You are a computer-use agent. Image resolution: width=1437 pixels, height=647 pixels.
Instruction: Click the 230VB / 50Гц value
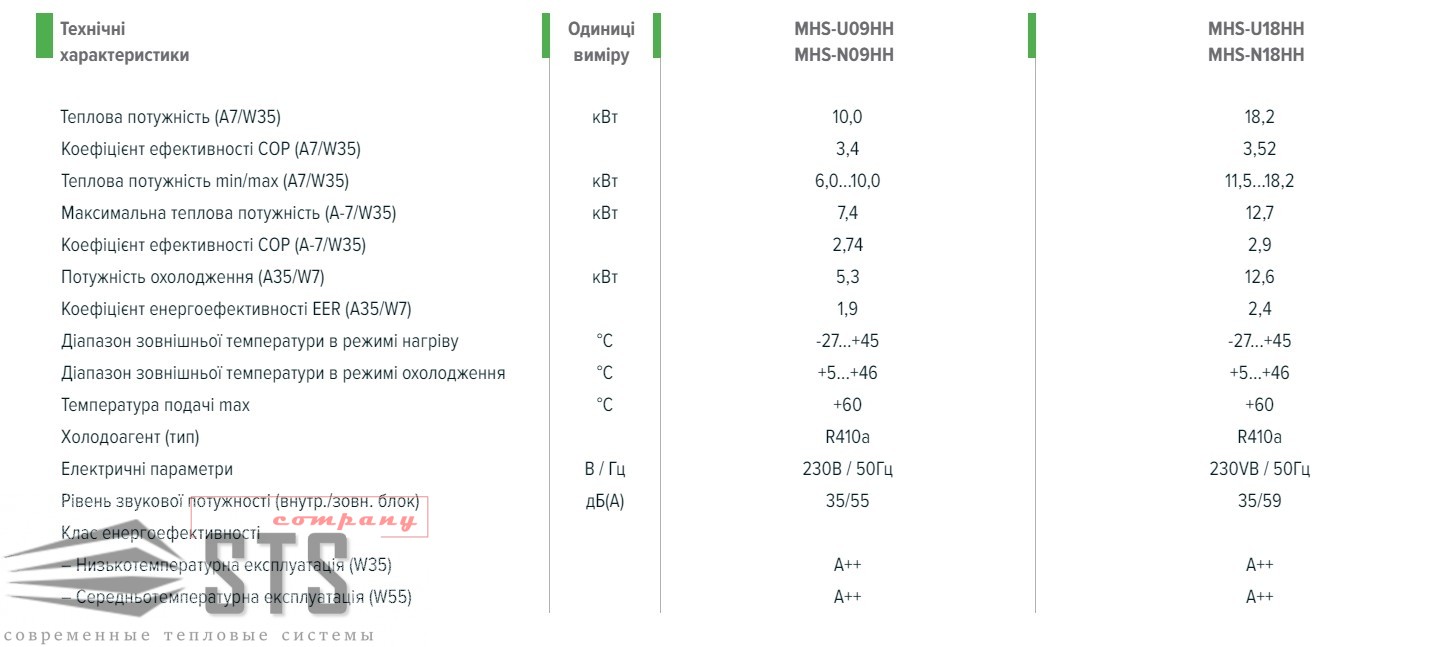tap(1259, 469)
